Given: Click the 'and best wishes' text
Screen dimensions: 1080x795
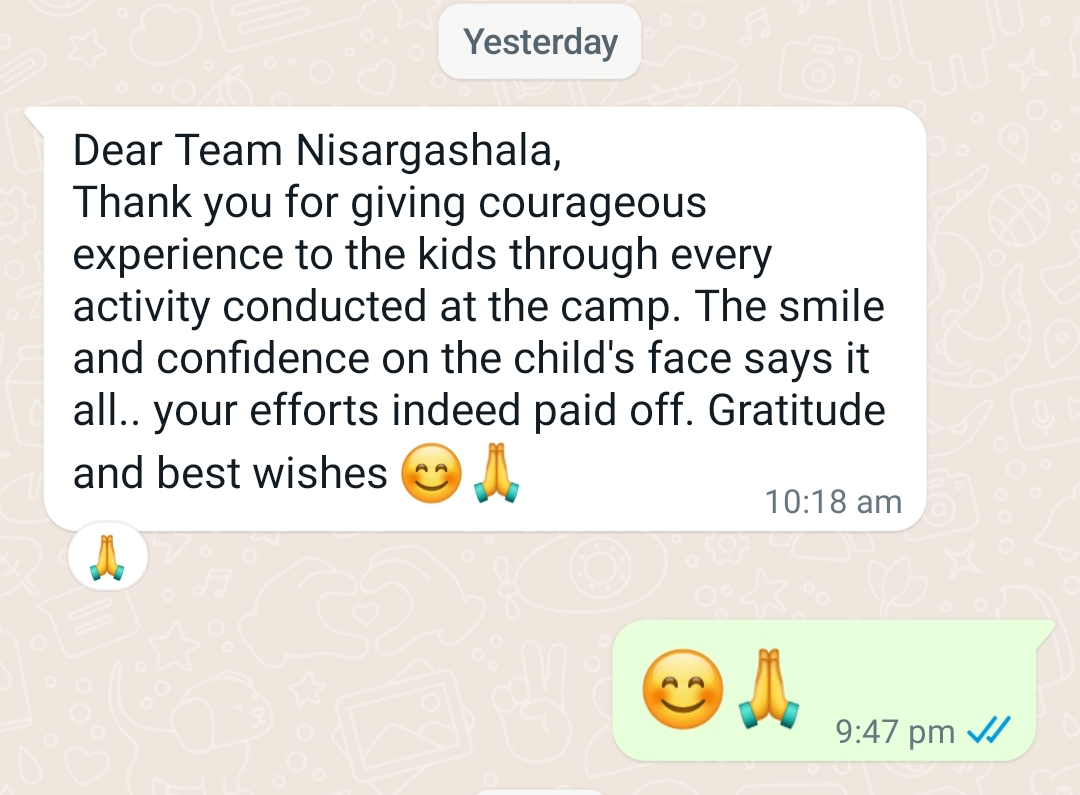Looking at the screenshot, I should [231, 473].
